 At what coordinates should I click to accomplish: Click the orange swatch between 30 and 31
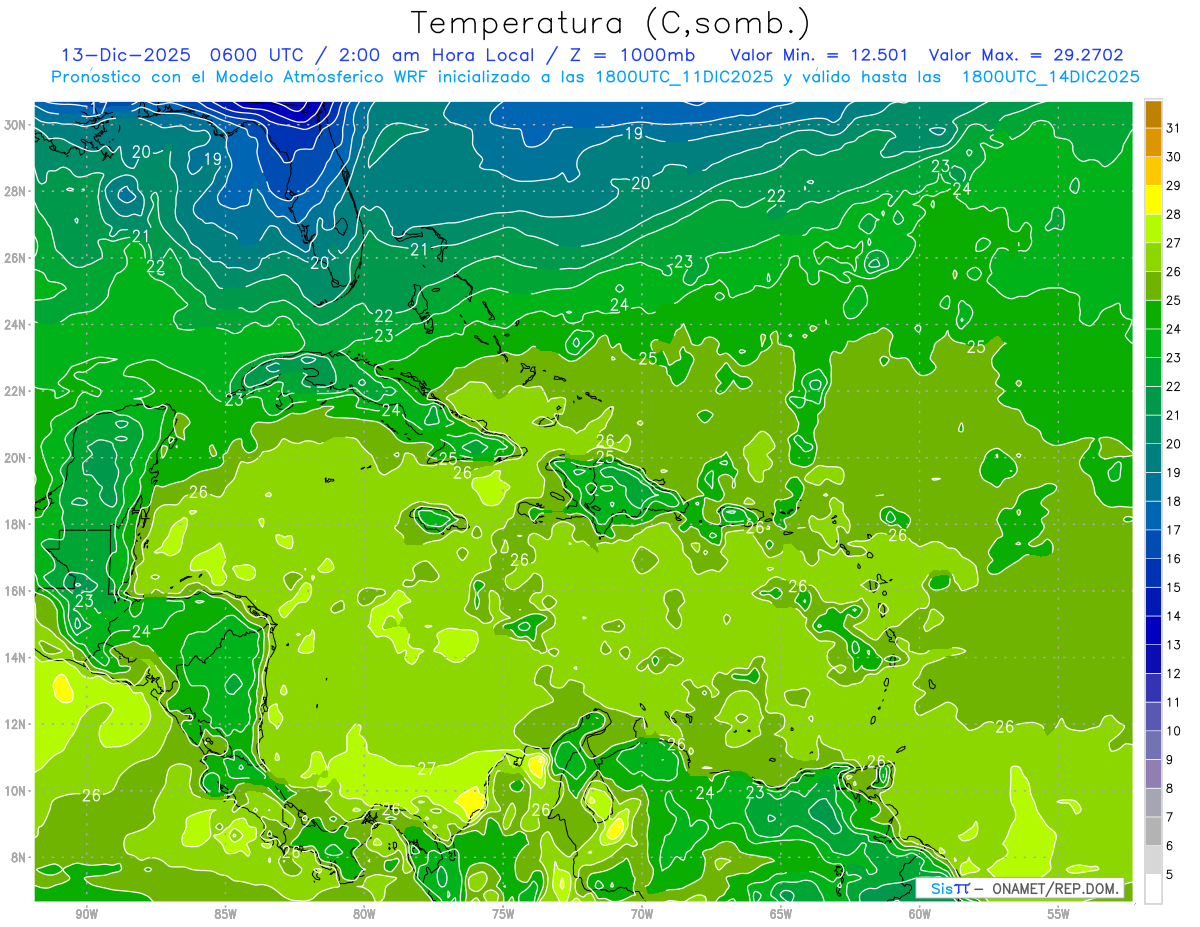coord(1153,143)
